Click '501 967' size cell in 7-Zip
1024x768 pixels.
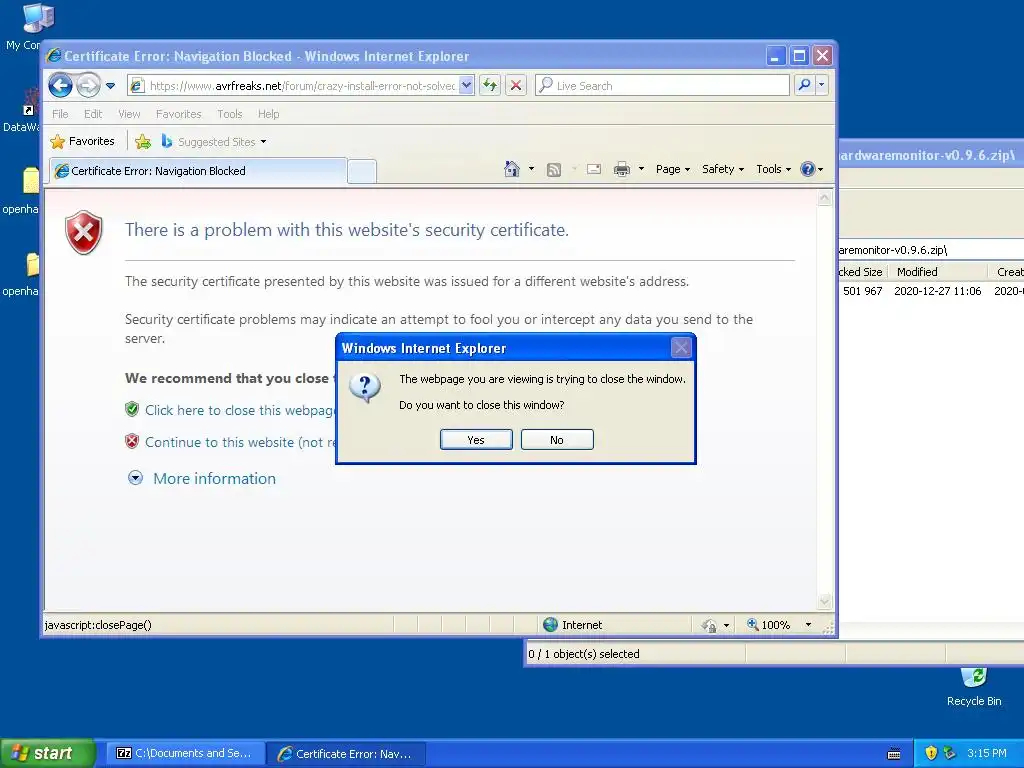coord(863,291)
